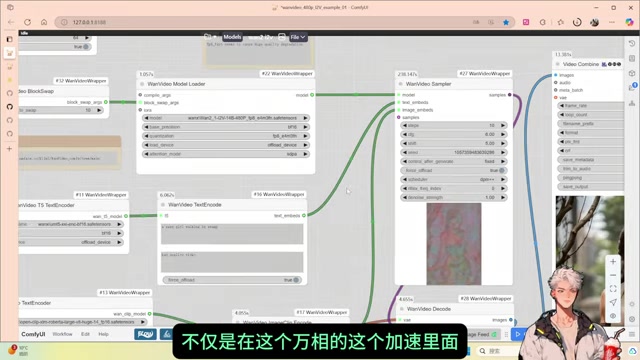Click the browser refresh icon
640x360 pixels.
pos(27,22)
